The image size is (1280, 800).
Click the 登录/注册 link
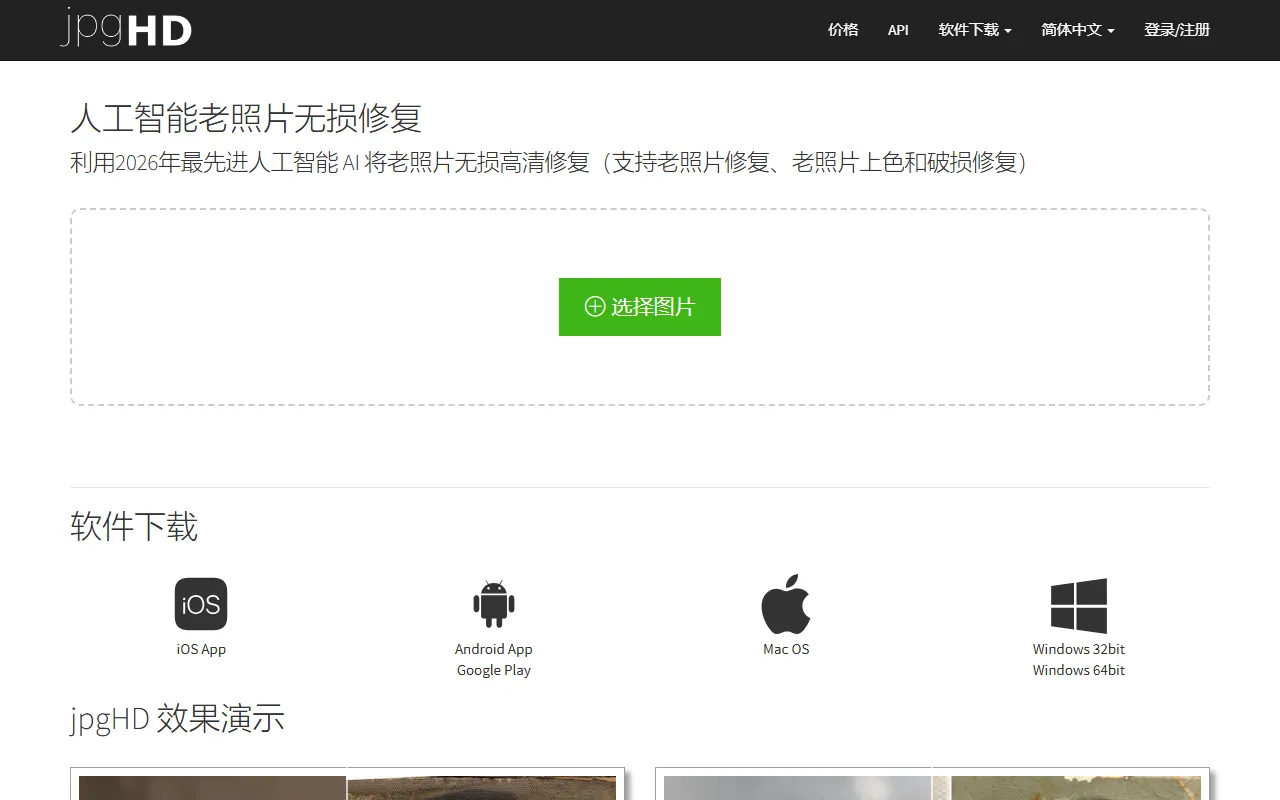pos(1177,30)
